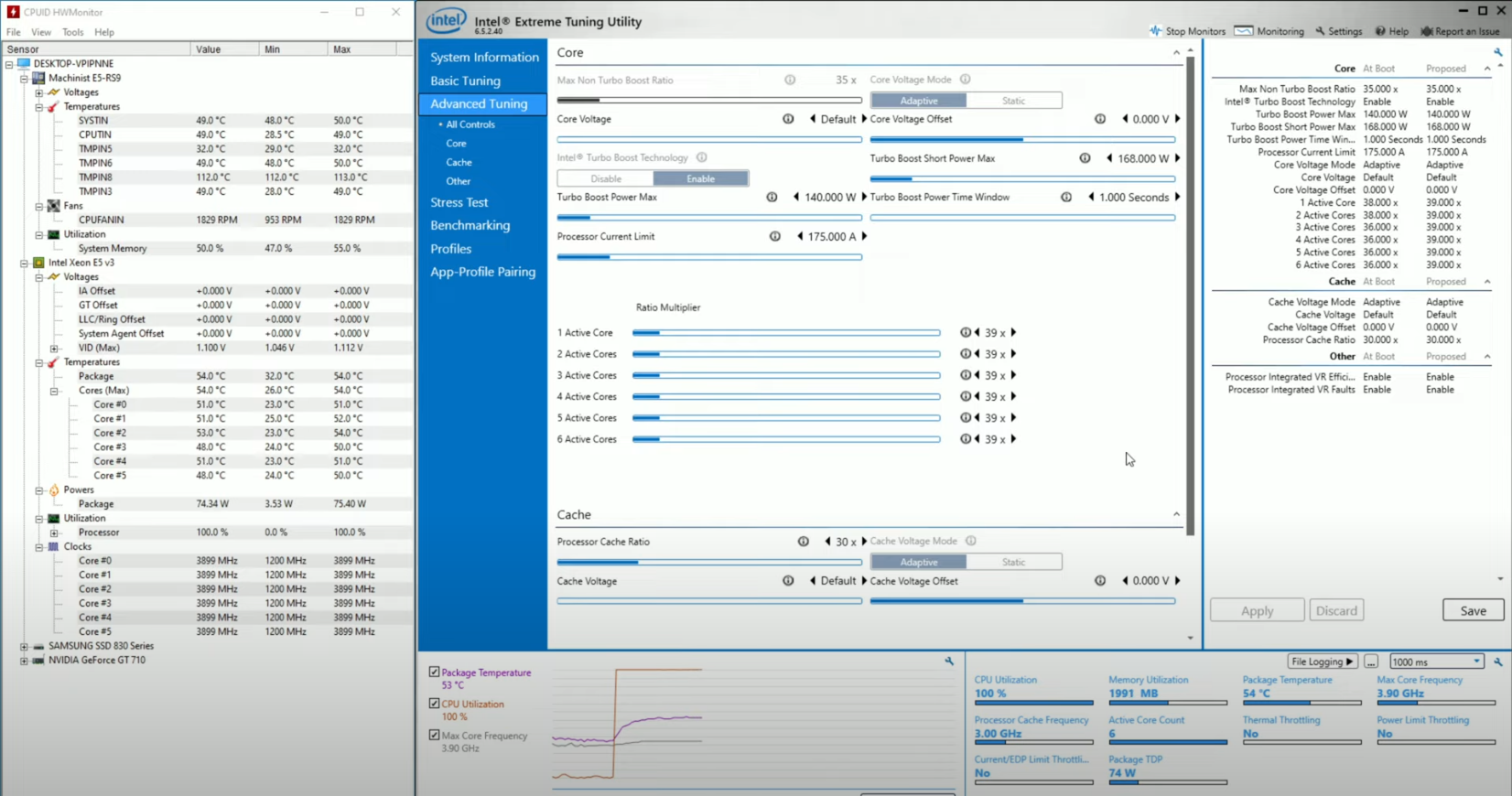Screen dimensions: 1512x796
Task: Disable Intel Turbo Boost Technology
Action: 605,178
